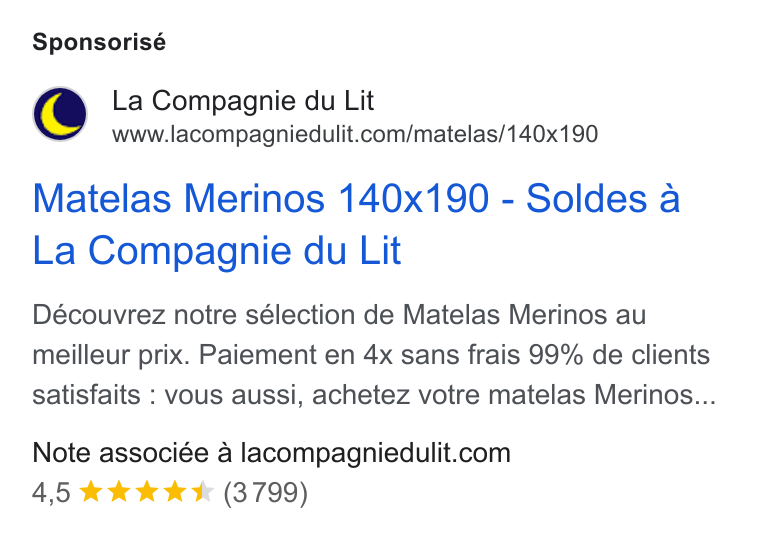Open the www.lacompagniedulit.com/matelas/140x190 URL

point(355,134)
